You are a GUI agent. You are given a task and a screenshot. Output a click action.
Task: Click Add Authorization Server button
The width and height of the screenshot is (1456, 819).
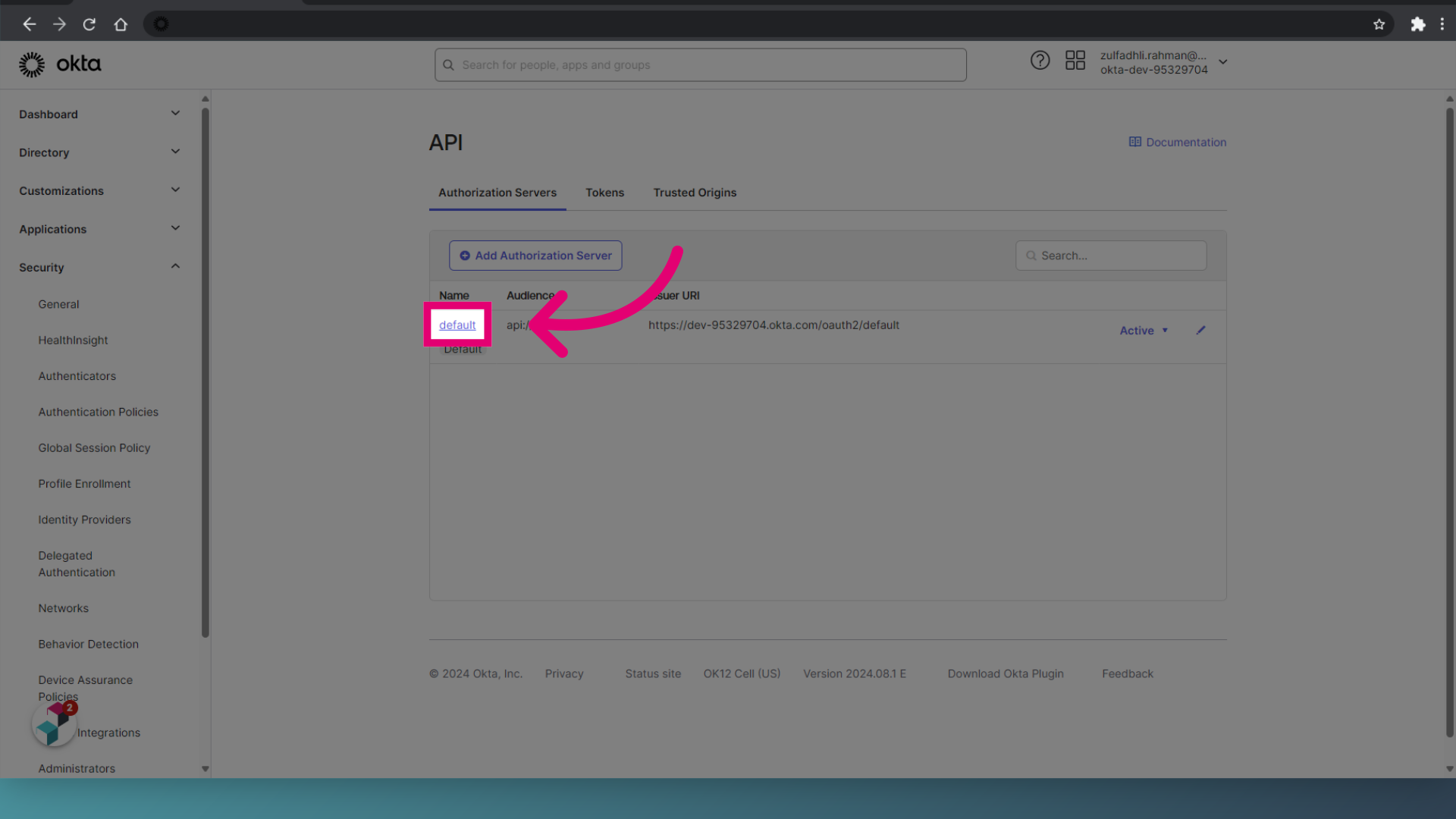click(x=535, y=256)
